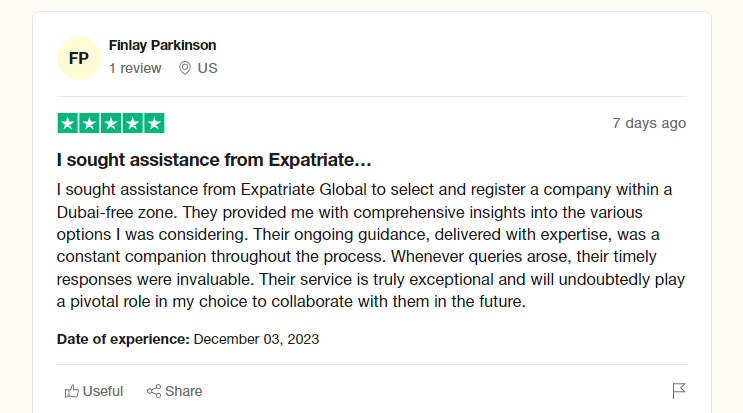Click the thumbs-up icon next to Useful

tap(72, 391)
